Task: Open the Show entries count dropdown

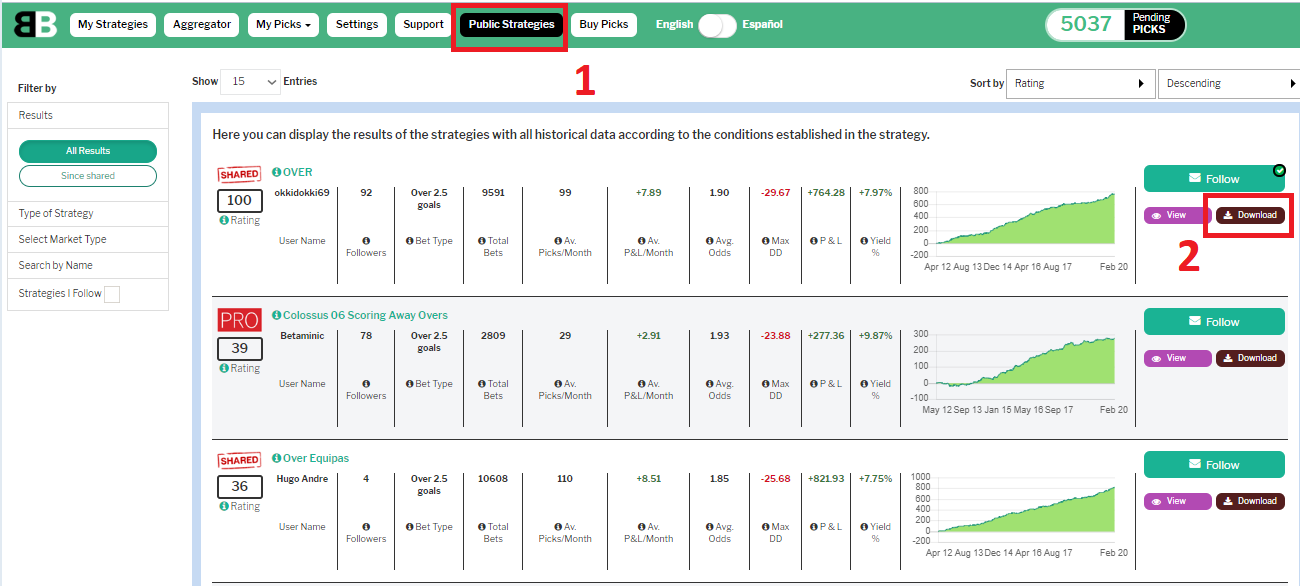Action: click(250, 82)
